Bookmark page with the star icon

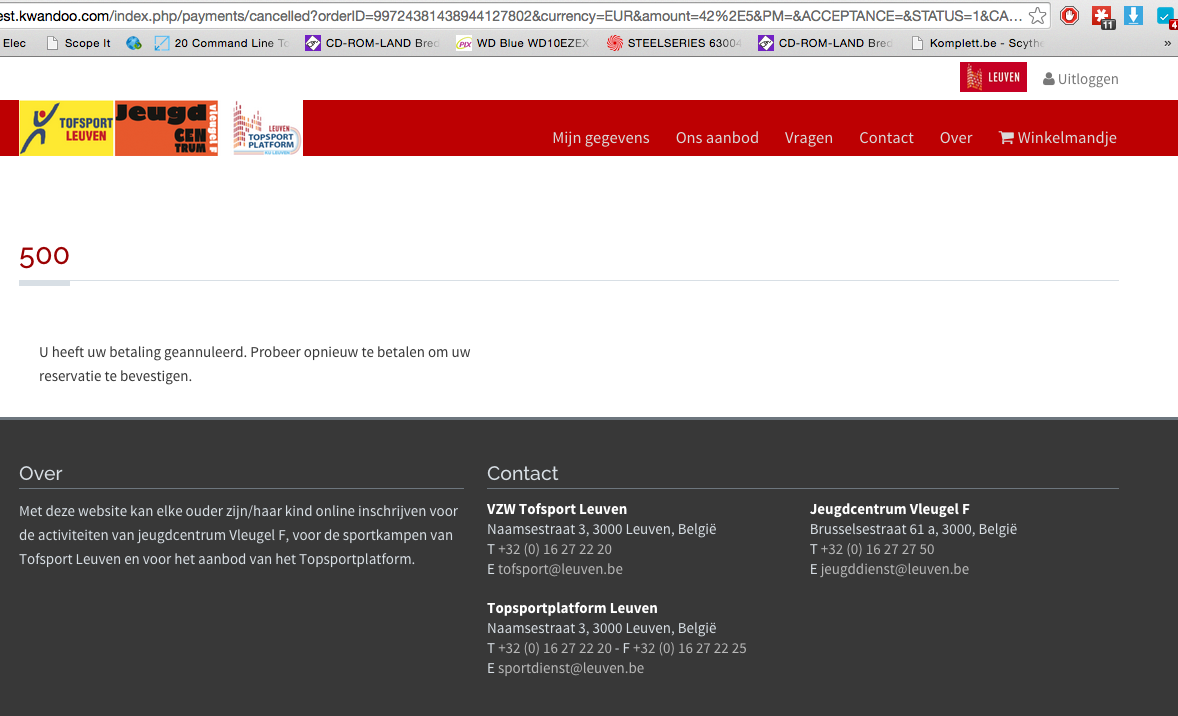(1038, 15)
